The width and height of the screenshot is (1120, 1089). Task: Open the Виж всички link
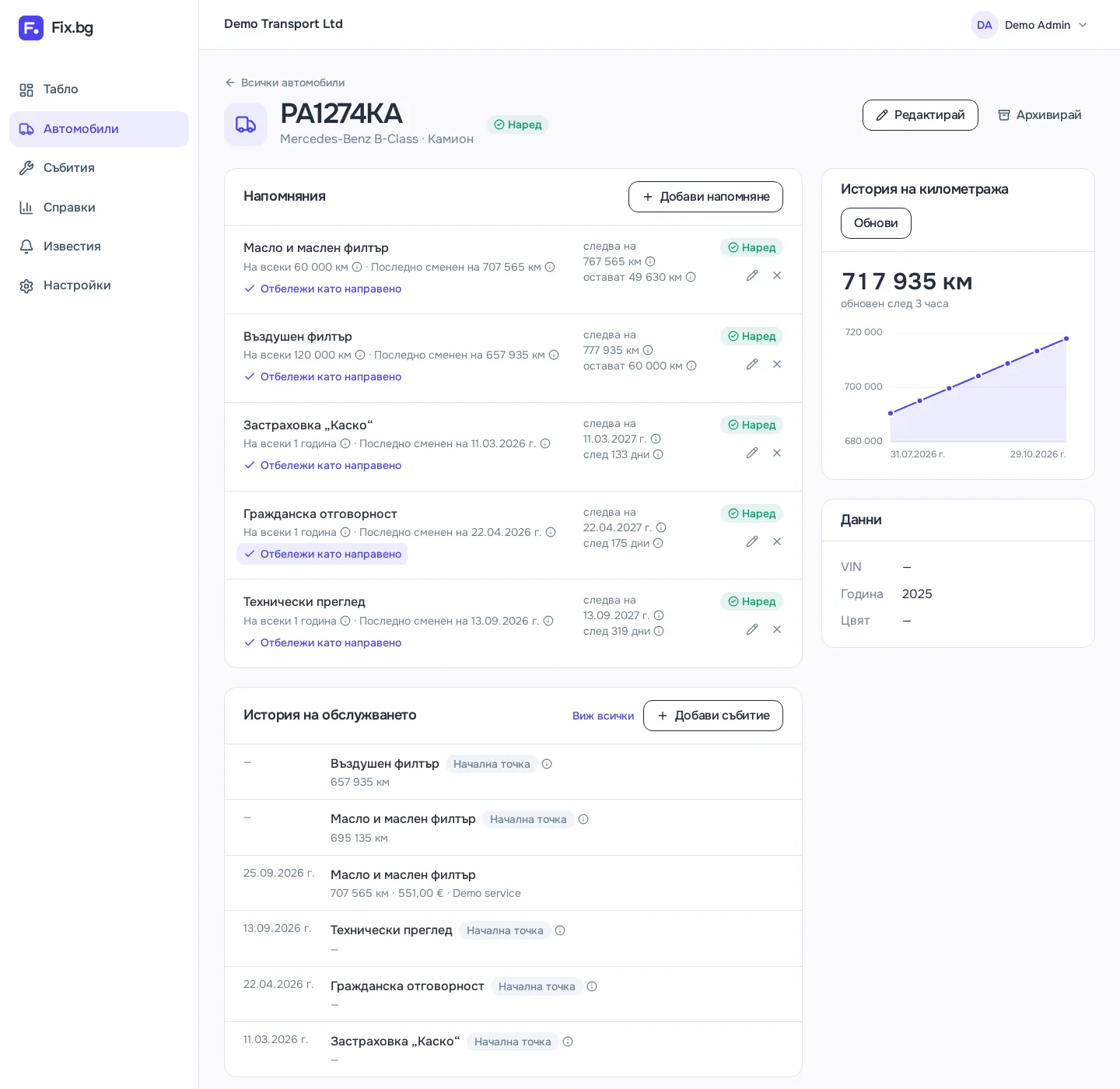coord(603,716)
